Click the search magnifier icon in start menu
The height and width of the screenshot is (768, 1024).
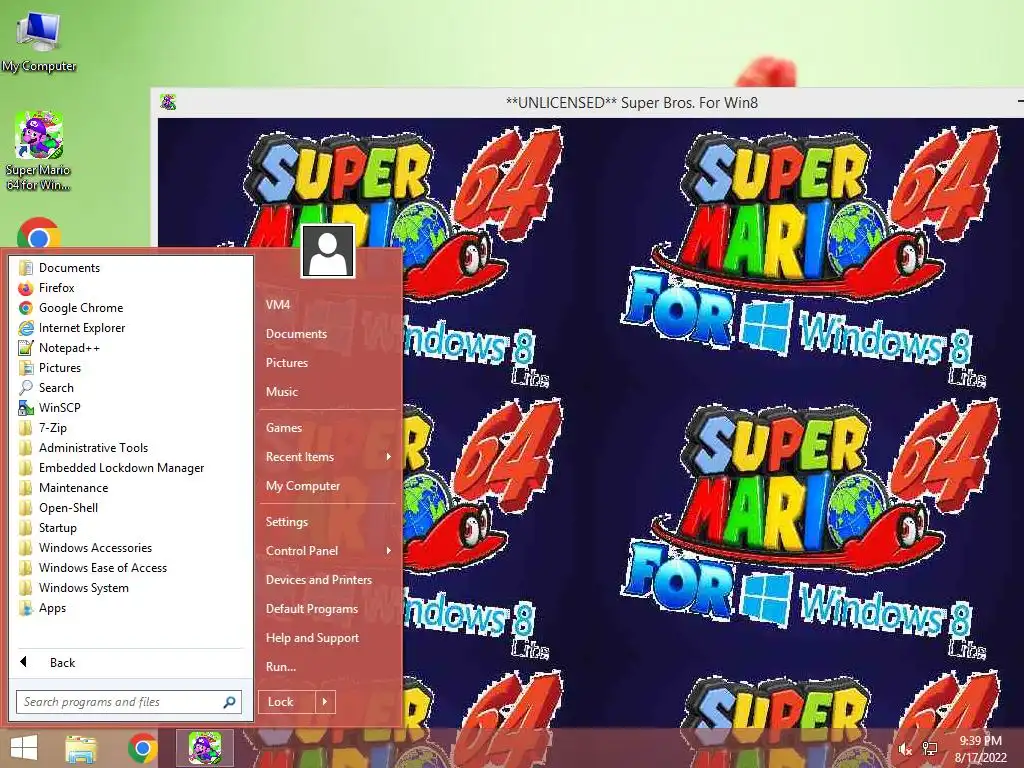[x=229, y=702]
